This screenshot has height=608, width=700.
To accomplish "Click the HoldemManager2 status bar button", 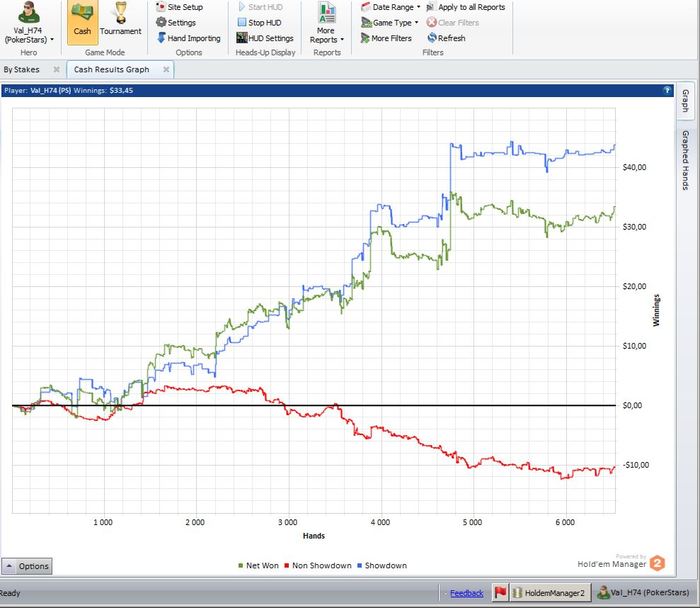I will coord(550,592).
